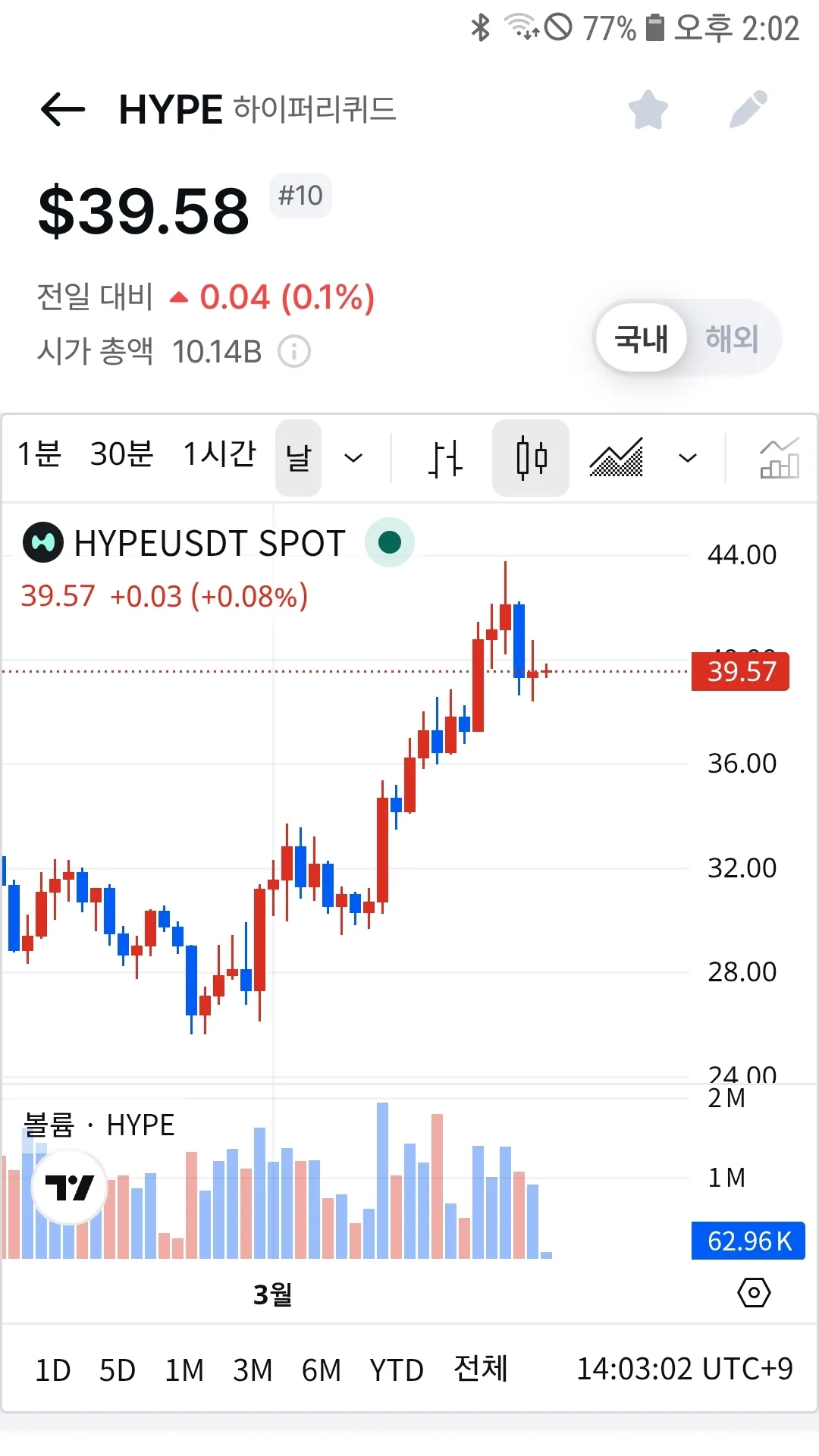Image resolution: width=819 pixels, height=1456 pixels.
Task: Switch to 해외 overseas toggle
Action: click(732, 338)
